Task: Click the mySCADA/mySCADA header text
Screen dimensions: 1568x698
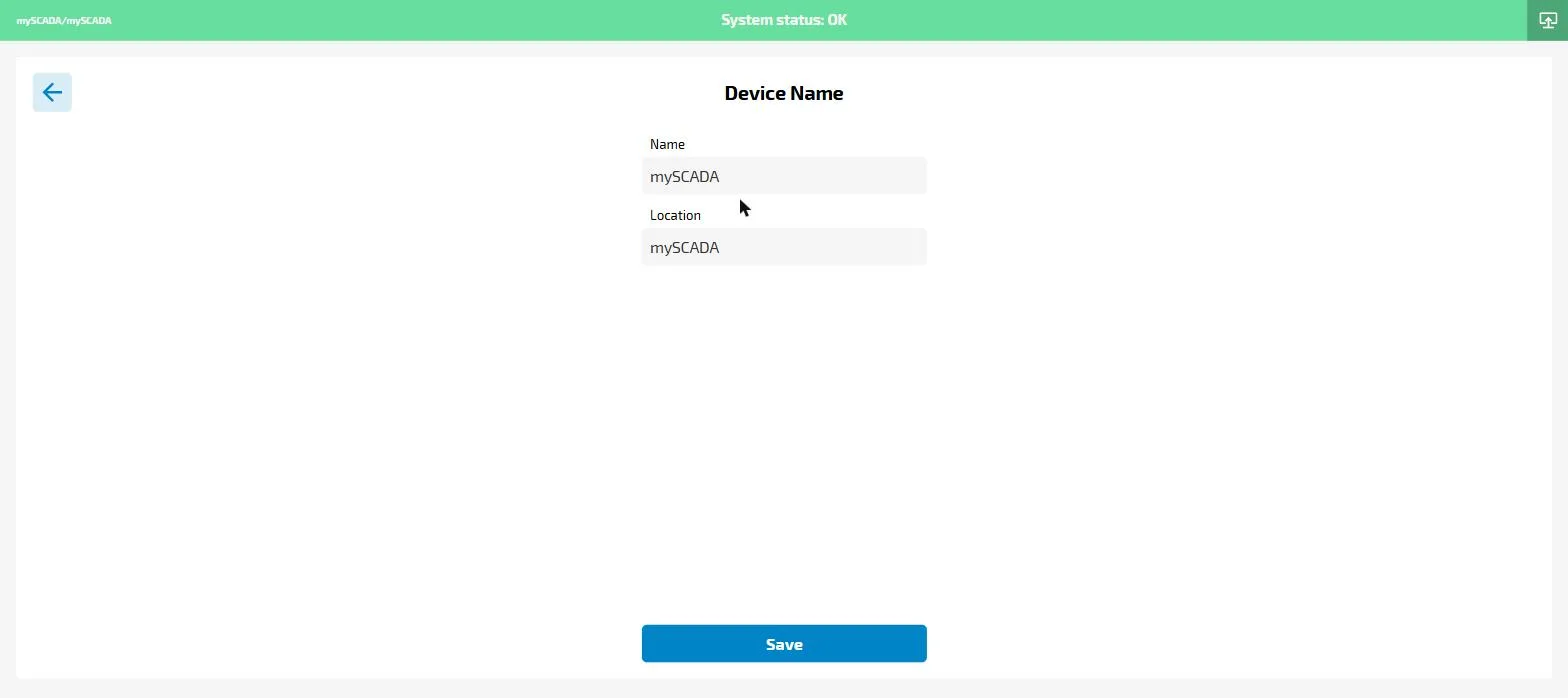Action: [x=64, y=20]
